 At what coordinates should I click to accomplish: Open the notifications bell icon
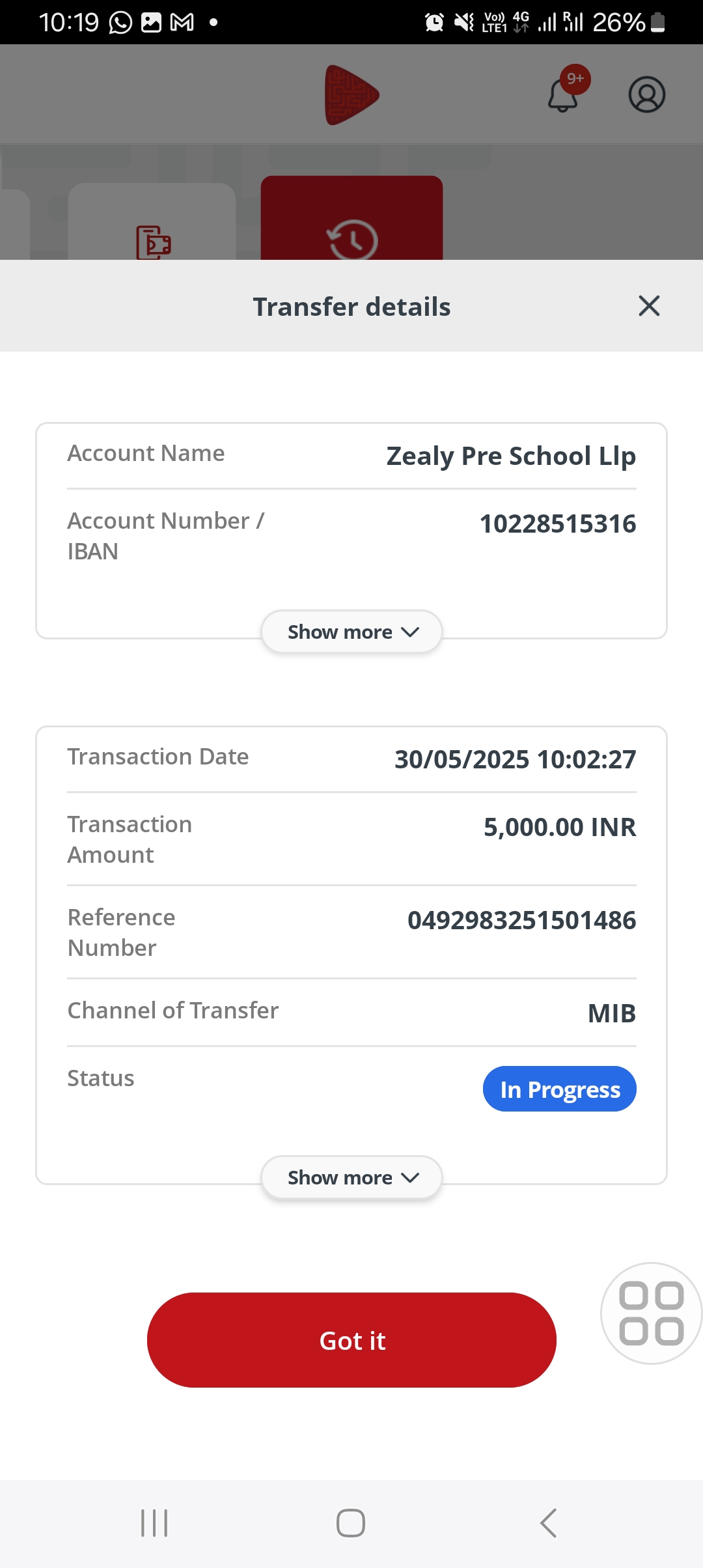563,95
